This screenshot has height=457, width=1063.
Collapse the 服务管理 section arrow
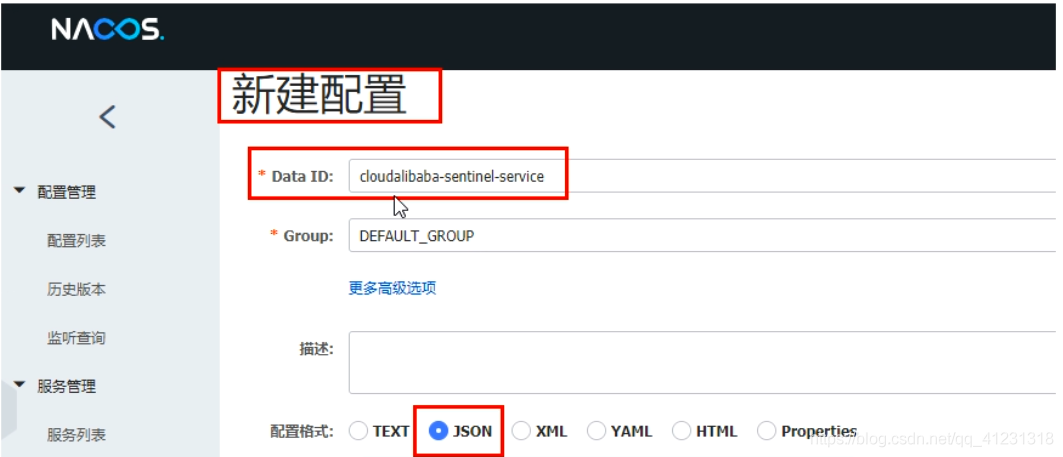pyautogui.click(x=19, y=386)
